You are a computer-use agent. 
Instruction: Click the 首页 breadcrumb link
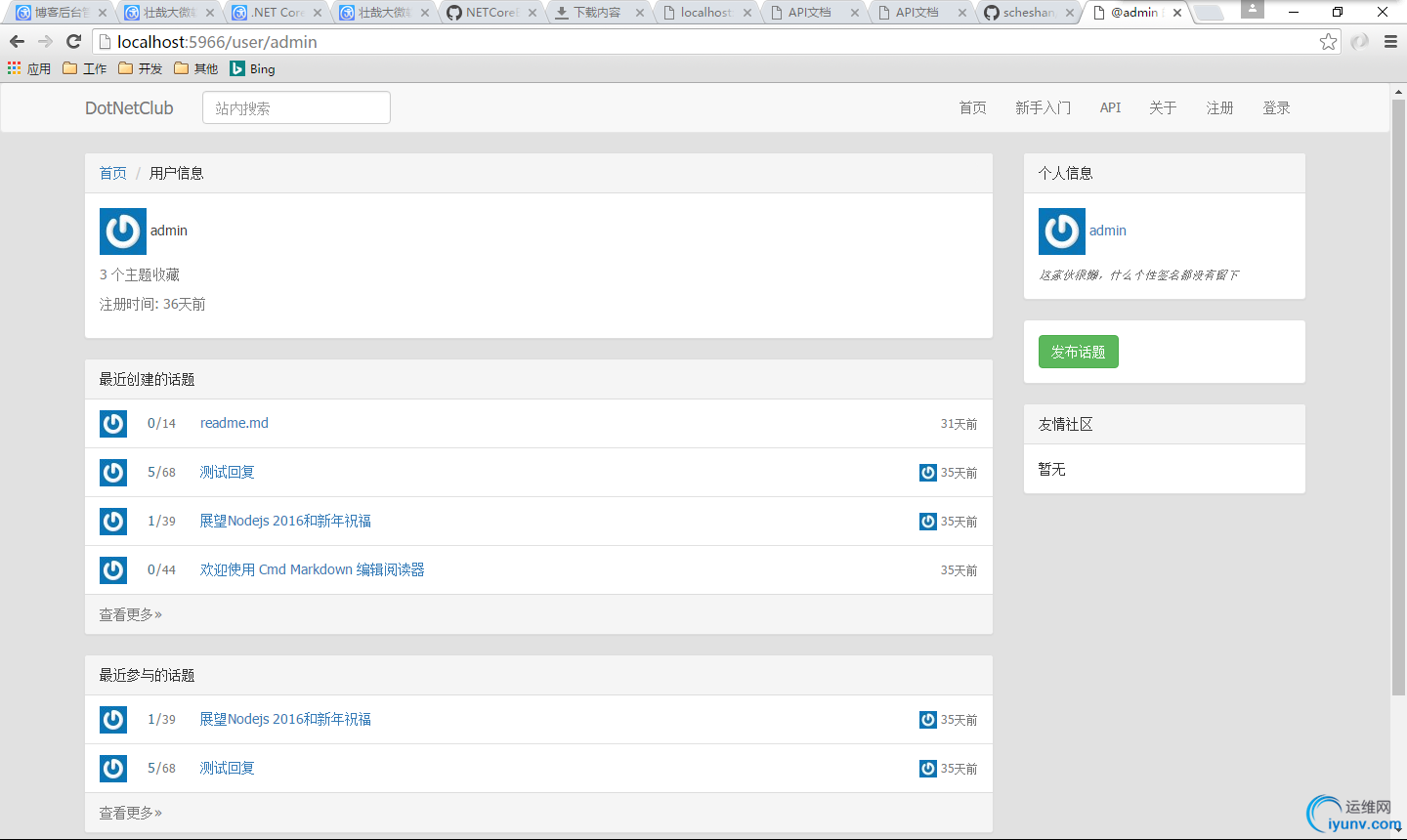click(112, 173)
